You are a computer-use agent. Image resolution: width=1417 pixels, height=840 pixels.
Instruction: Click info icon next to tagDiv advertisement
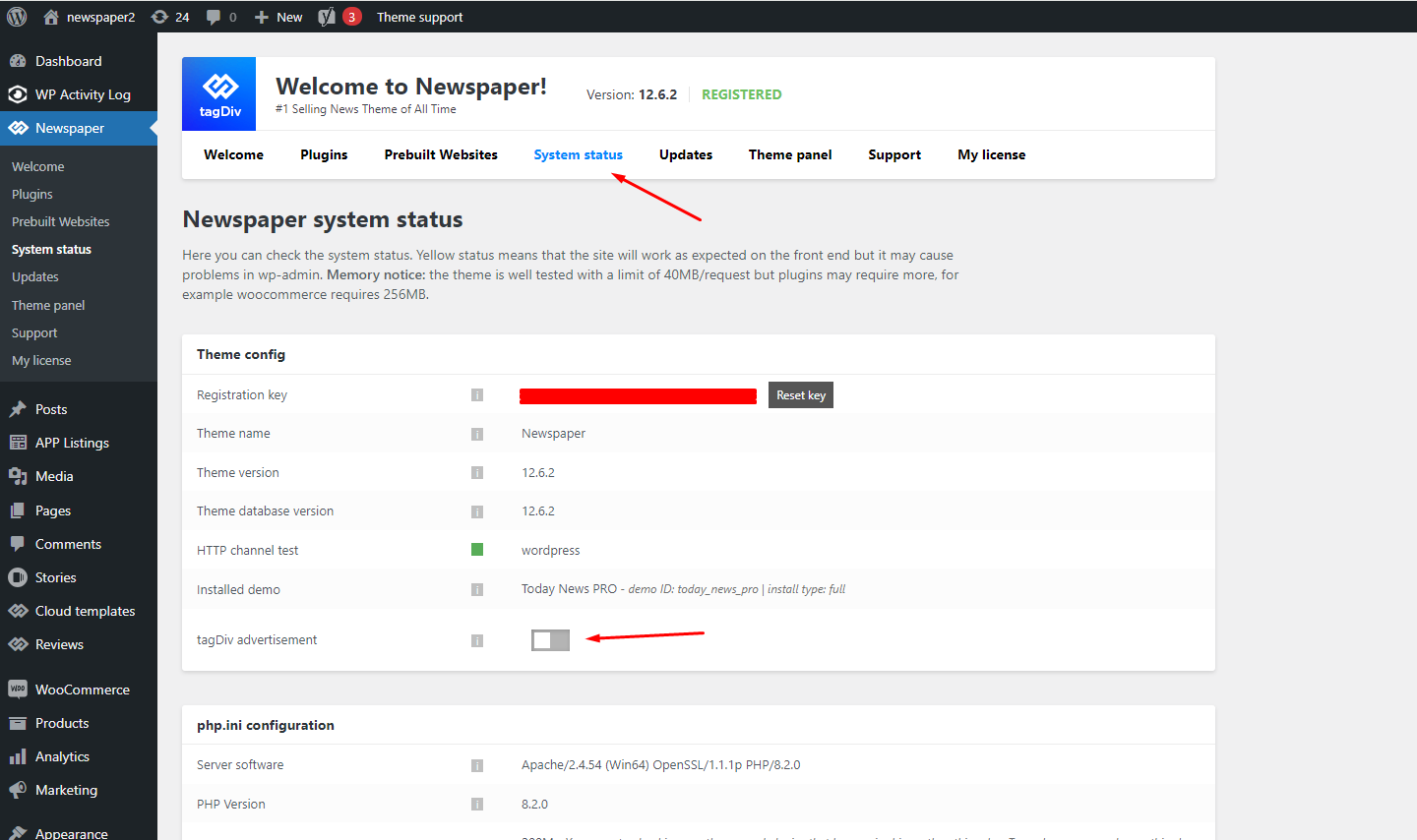pos(477,641)
